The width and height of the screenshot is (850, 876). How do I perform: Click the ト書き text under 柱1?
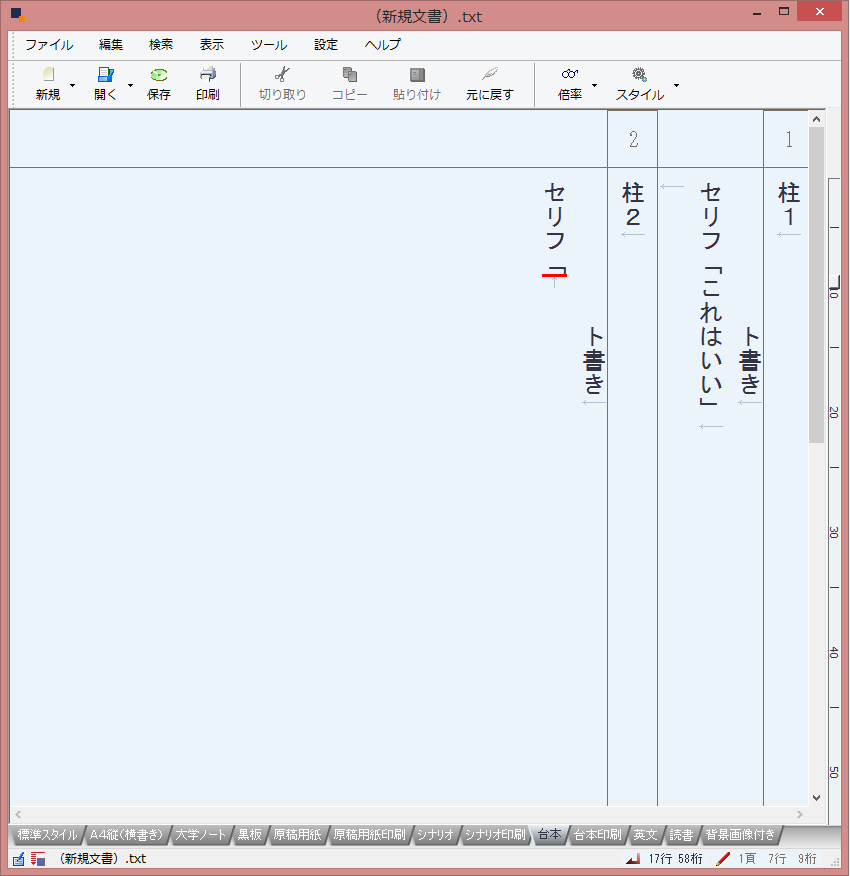[750, 361]
